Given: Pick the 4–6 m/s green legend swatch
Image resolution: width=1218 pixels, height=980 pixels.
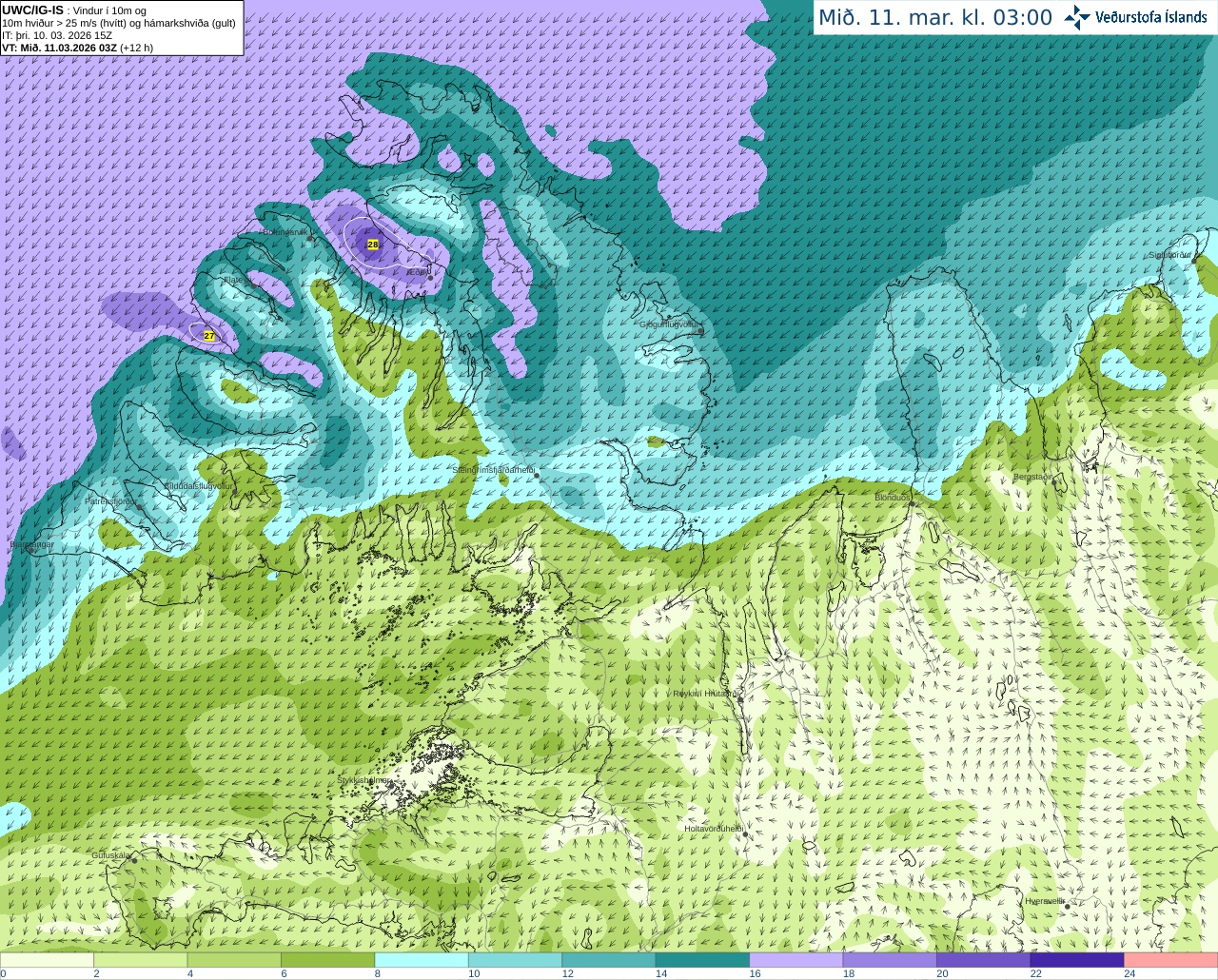Looking at the screenshot, I should click(234, 960).
